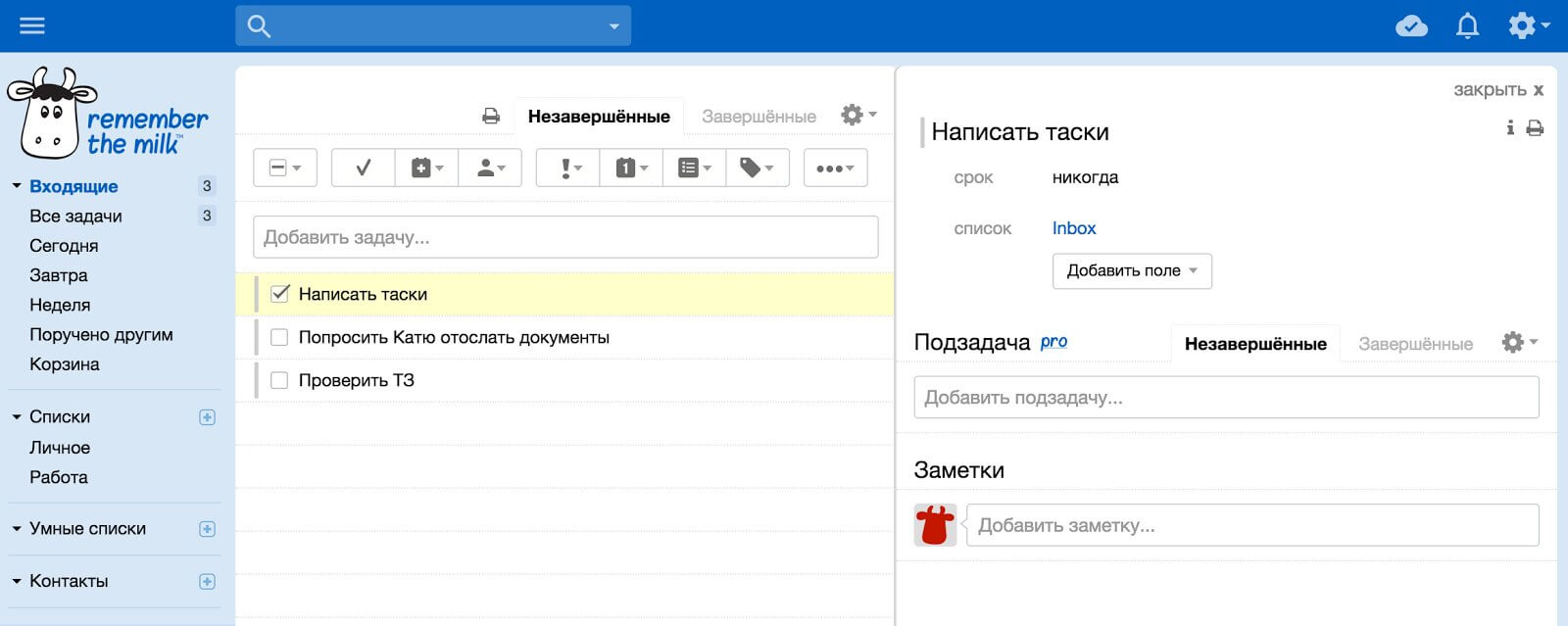
Task: Check the Попросить Катю отослать документы checkbox
Action: coord(279,337)
